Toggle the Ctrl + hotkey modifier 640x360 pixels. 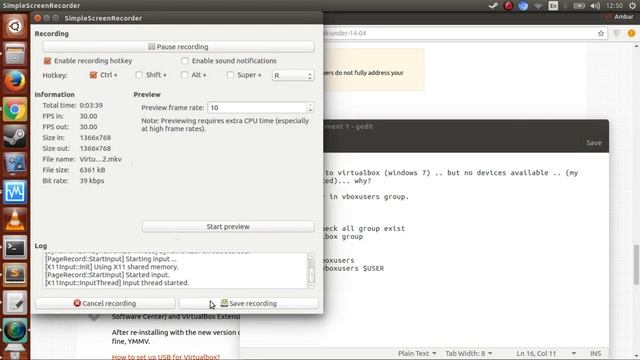coord(93,75)
